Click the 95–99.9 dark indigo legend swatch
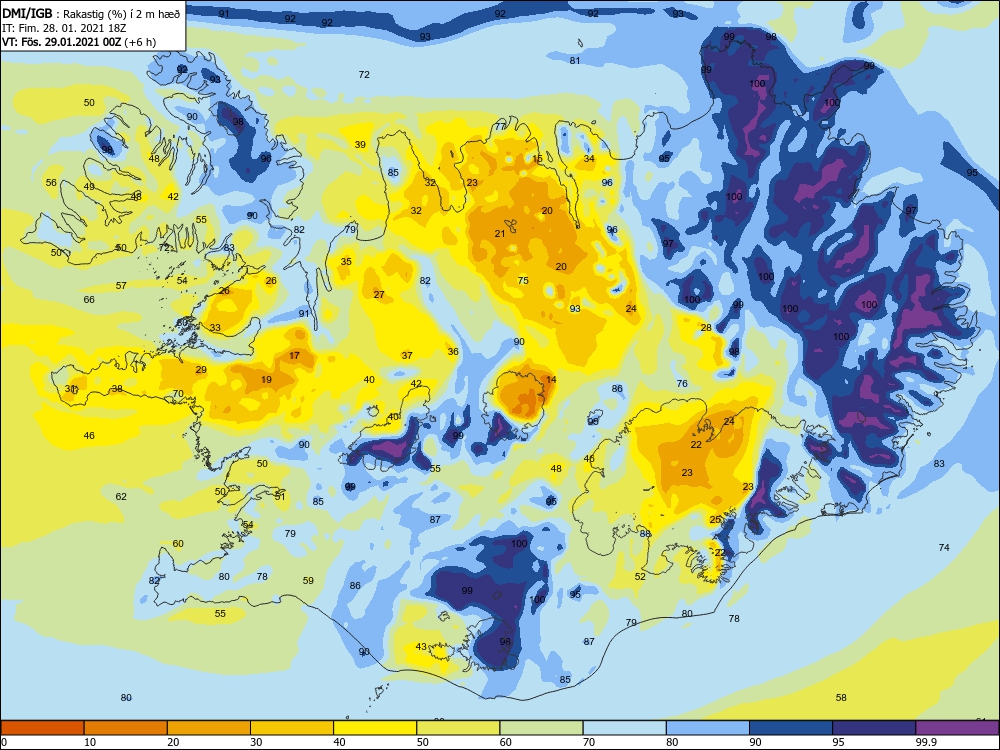Screen dimensions: 1000x750 [874, 728]
